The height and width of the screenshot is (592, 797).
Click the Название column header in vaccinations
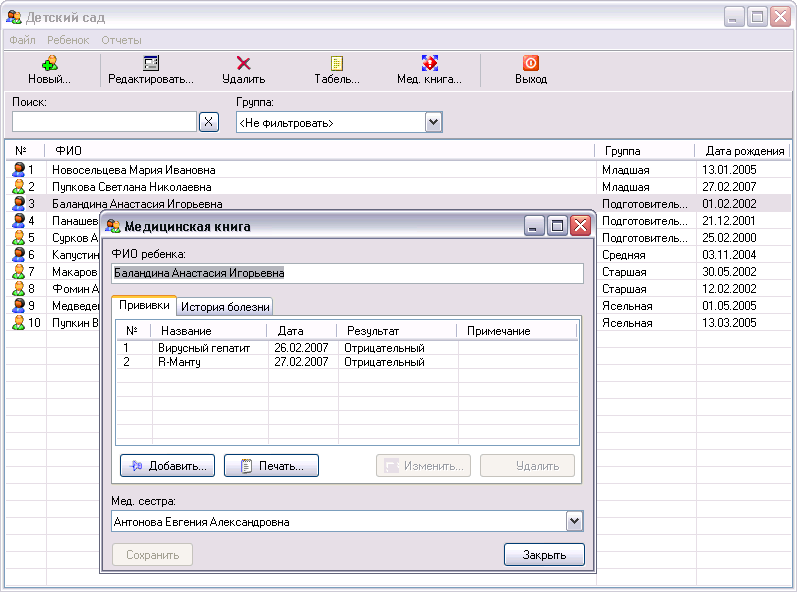(209, 331)
